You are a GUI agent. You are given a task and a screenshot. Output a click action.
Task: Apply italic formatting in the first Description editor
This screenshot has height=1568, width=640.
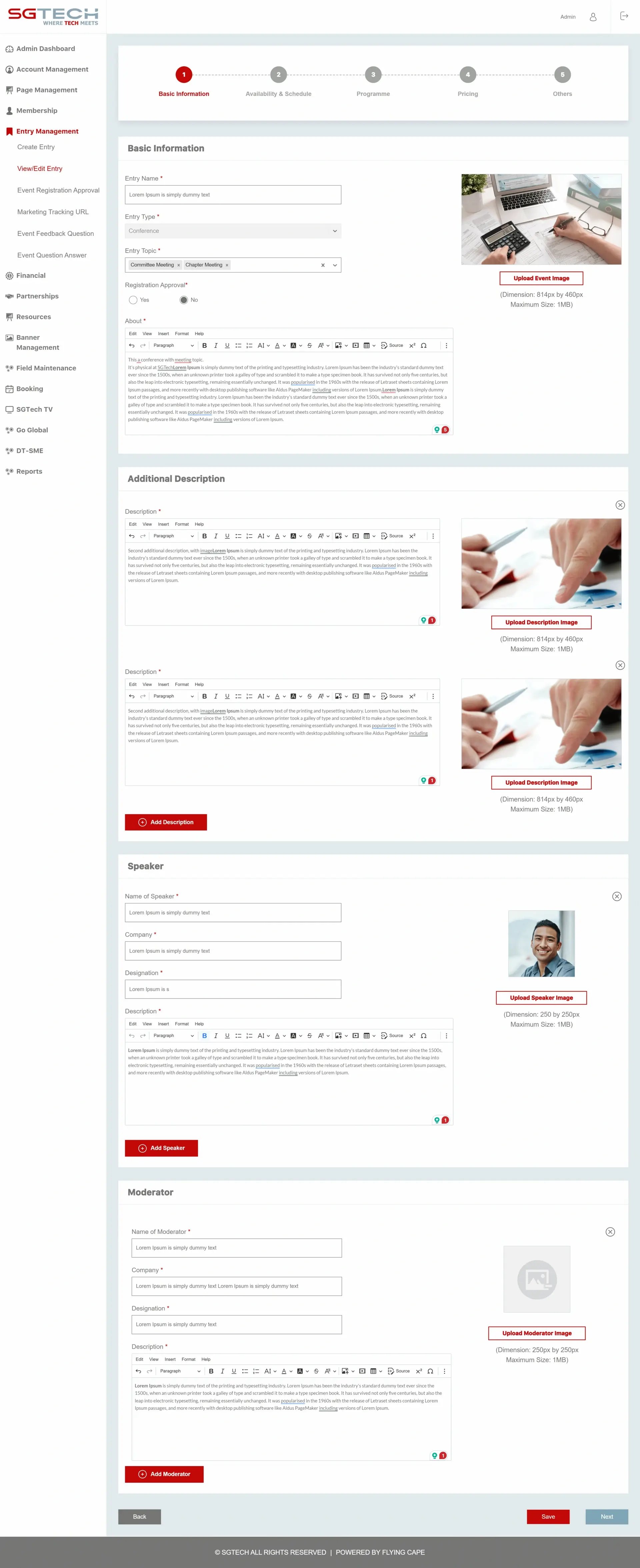pos(216,536)
